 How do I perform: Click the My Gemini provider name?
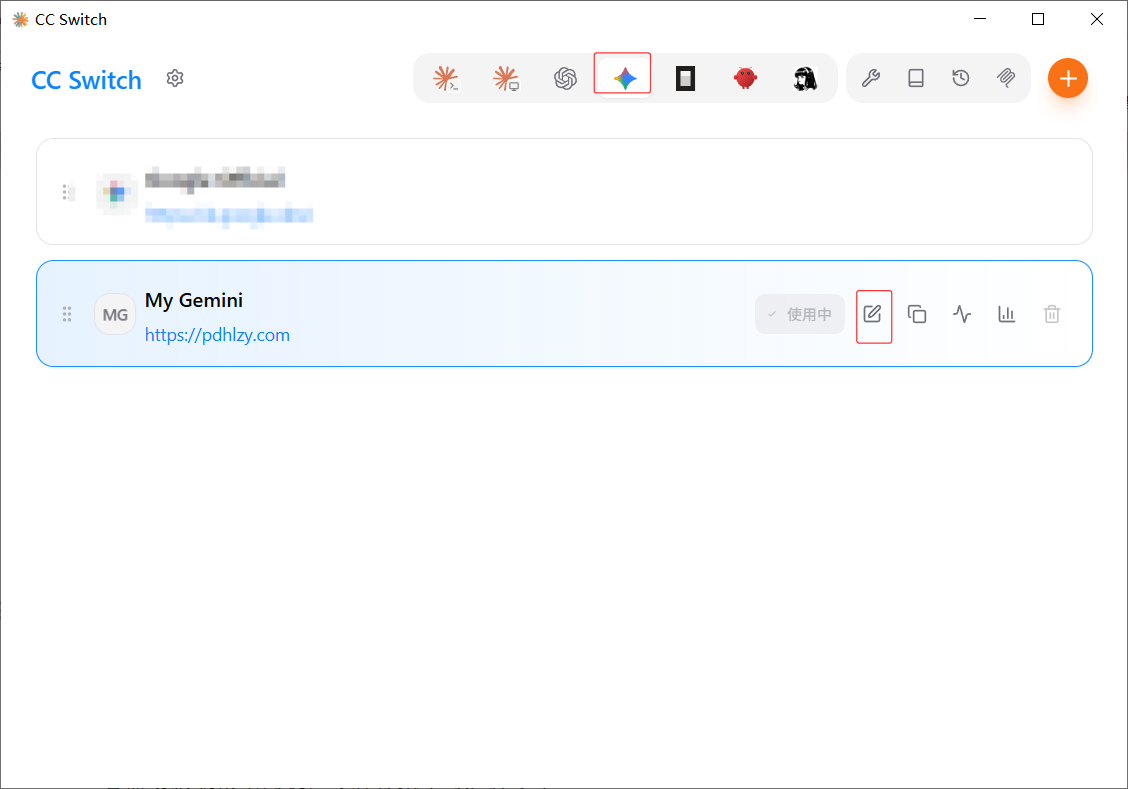(194, 301)
